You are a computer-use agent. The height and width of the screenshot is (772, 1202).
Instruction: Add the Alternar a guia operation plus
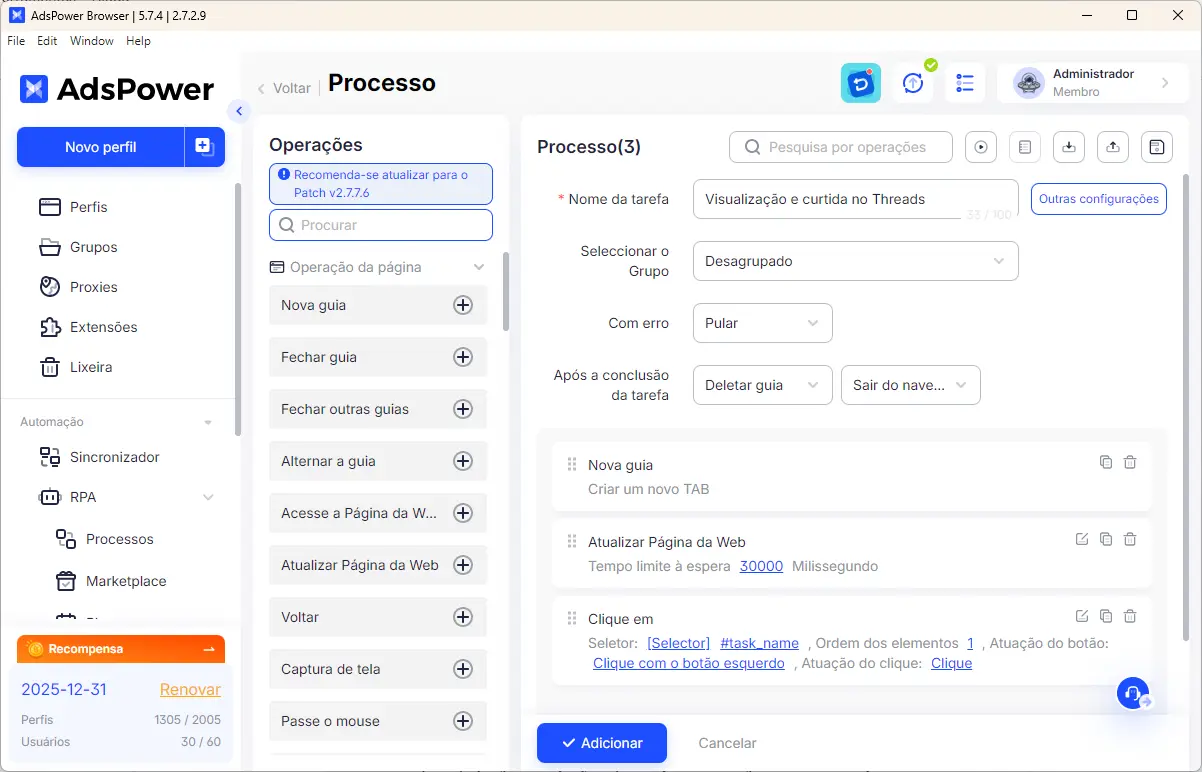[x=463, y=461]
